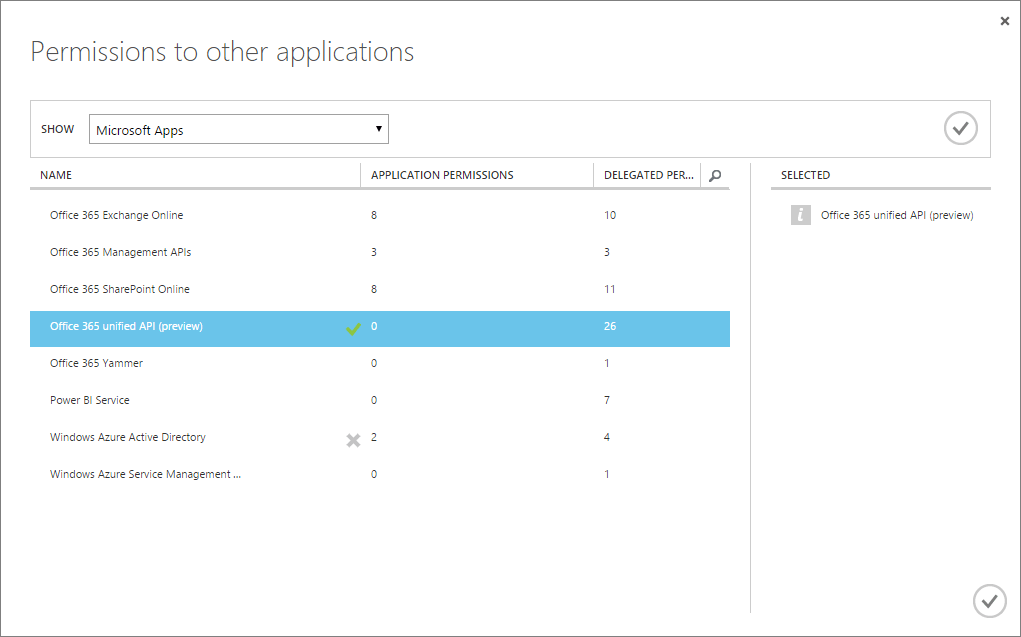Select Power BI Service row
Screen dimensions: 1021x637
(x=380, y=401)
